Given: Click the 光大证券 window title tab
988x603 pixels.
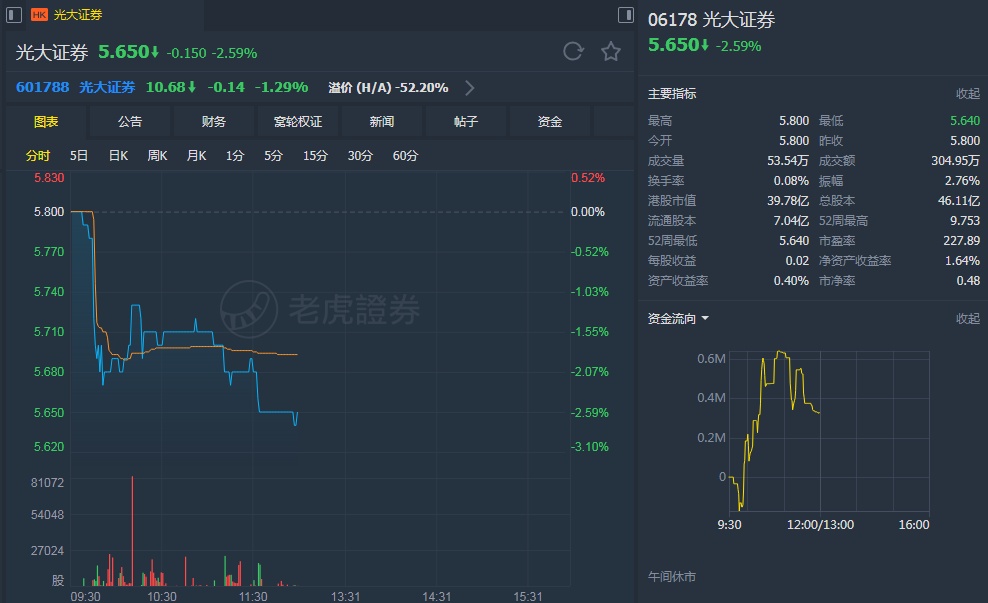Looking at the screenshot, I should pos(78,15).
